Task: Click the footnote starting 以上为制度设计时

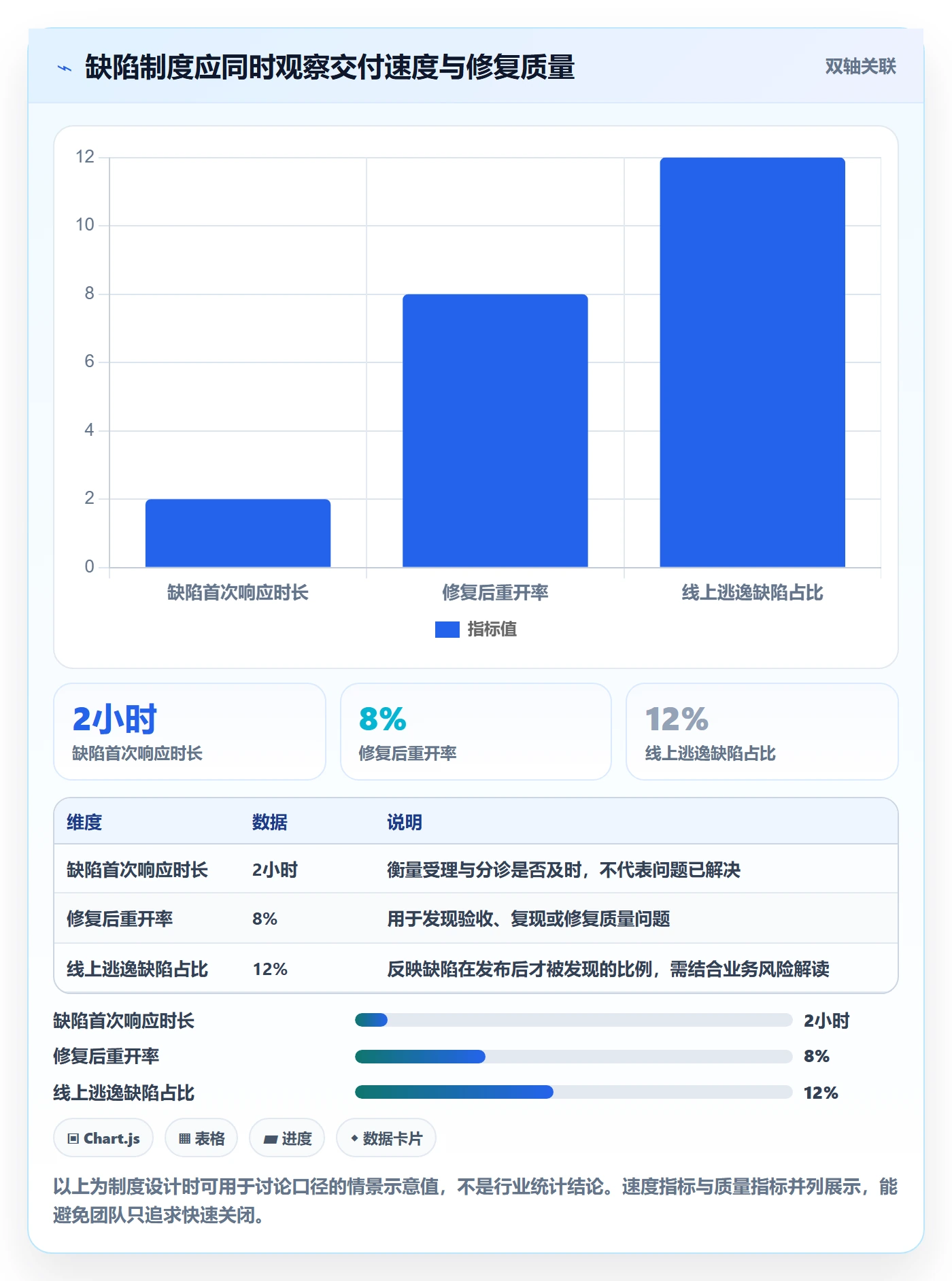Action: point(475,1201)
